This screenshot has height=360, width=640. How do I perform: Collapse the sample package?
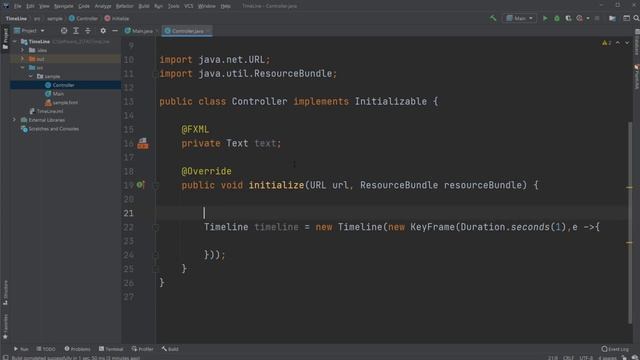(31, 76)
